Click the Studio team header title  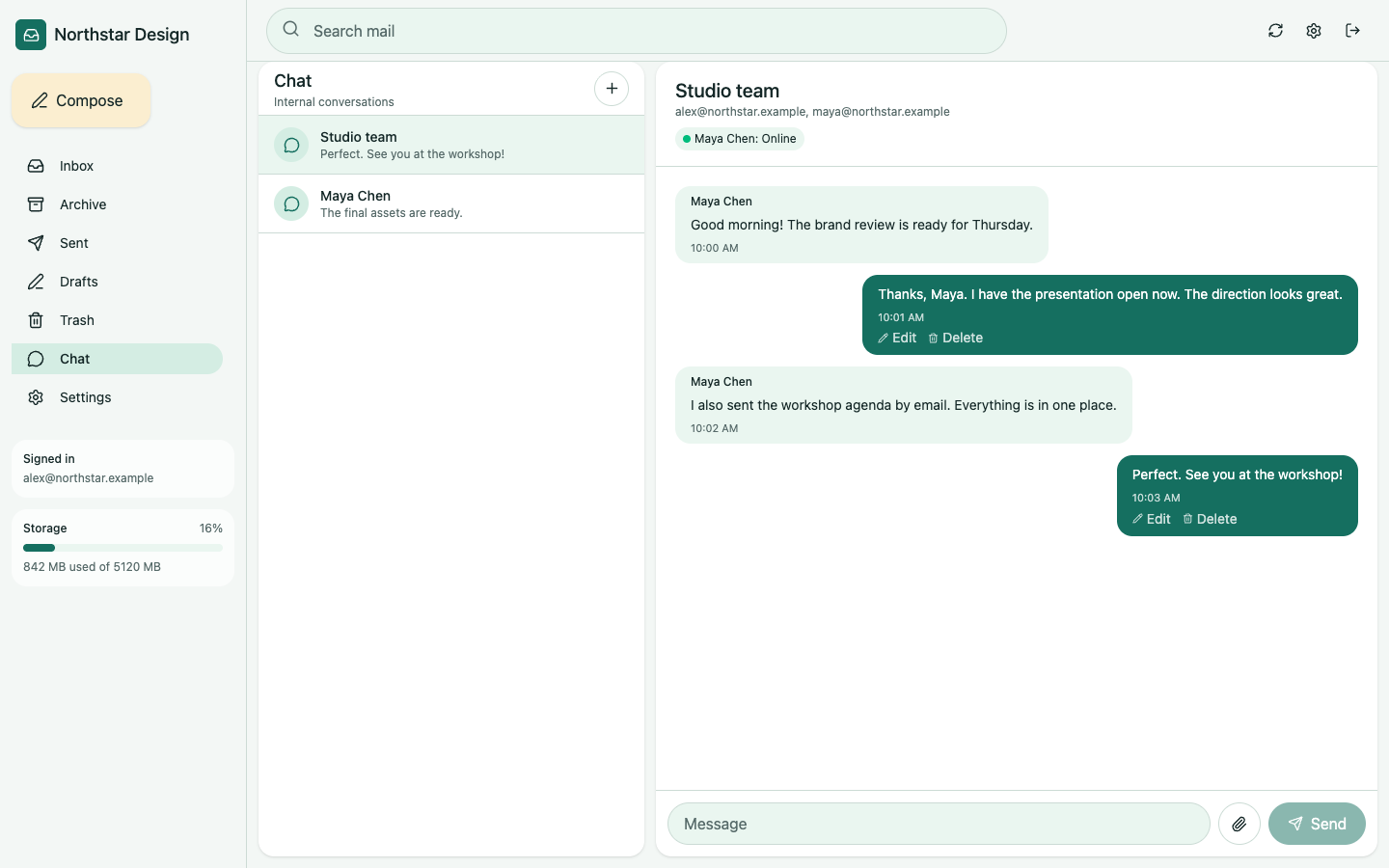coord(727,91)
